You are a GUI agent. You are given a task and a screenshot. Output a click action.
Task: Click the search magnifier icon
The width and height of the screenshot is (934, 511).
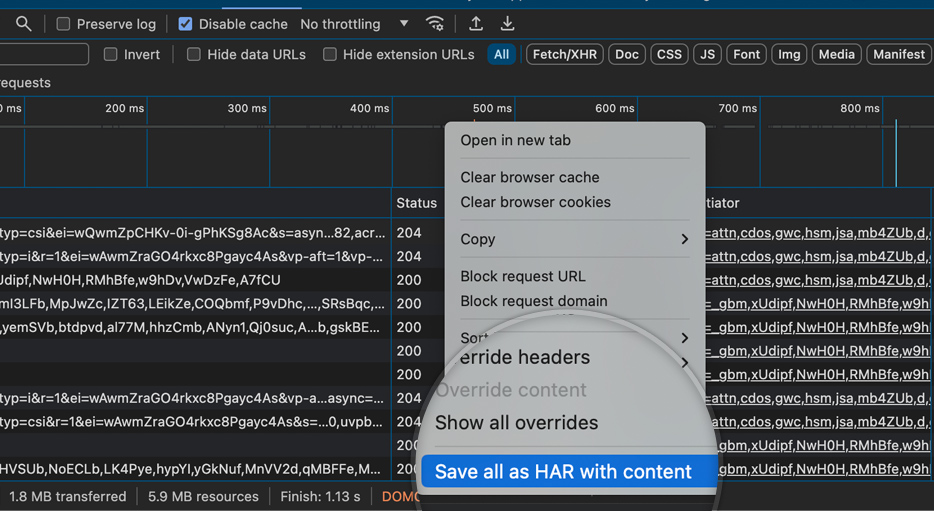point(23,24)
